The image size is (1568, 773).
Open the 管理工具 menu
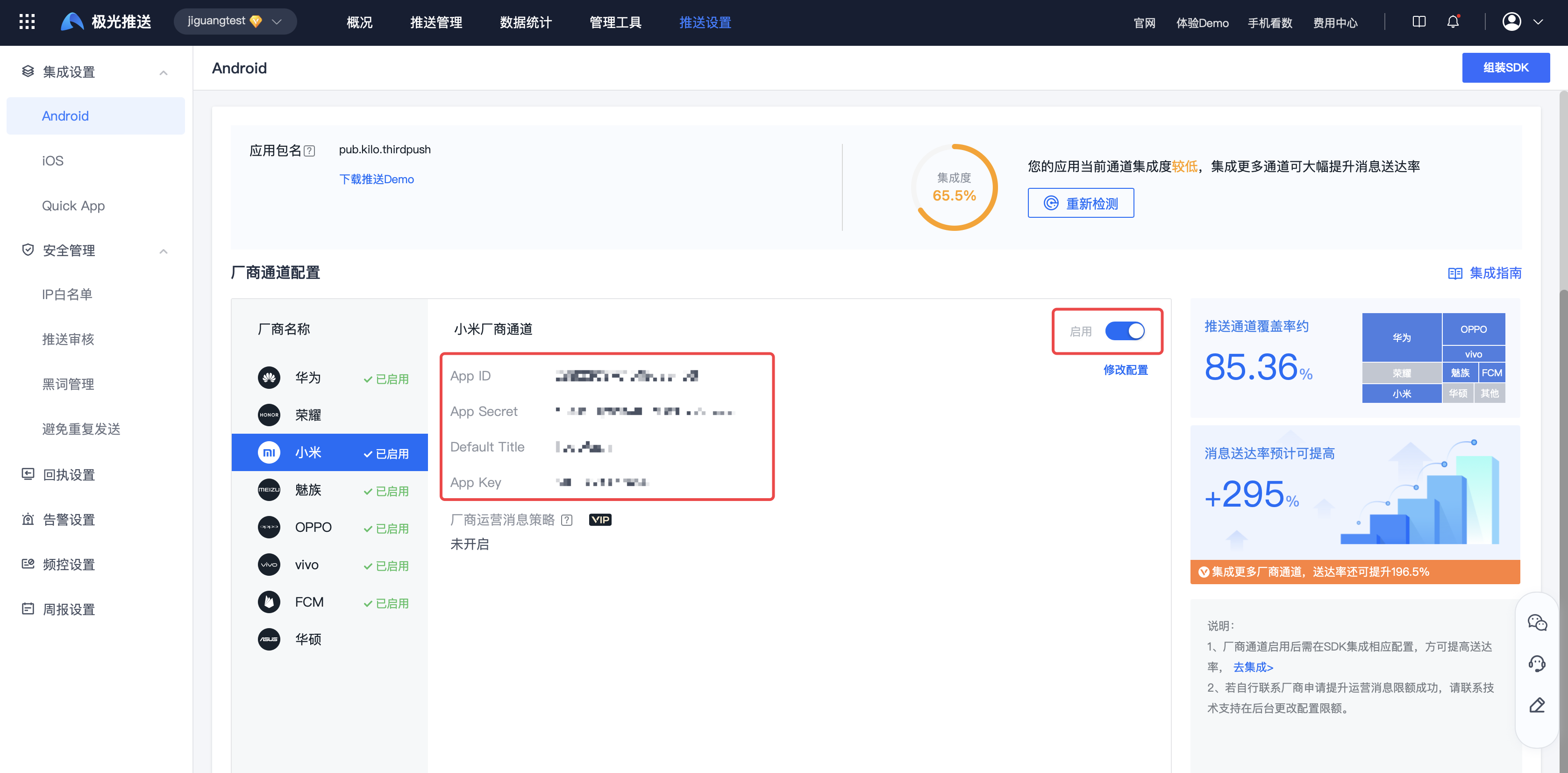coord(615,22)
